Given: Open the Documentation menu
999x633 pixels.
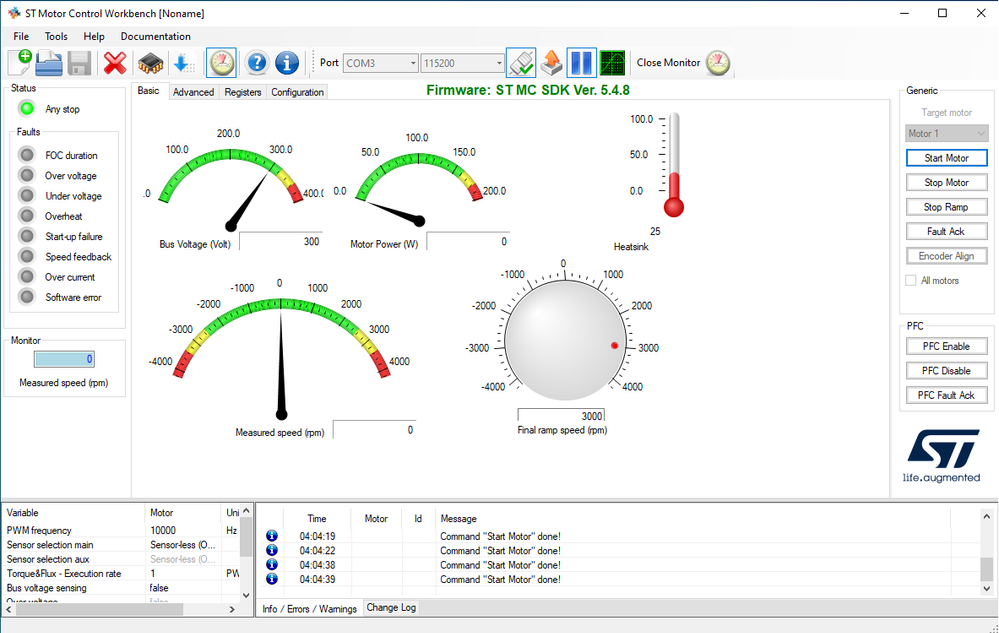Looking at the screenshot, I should 155,36.
